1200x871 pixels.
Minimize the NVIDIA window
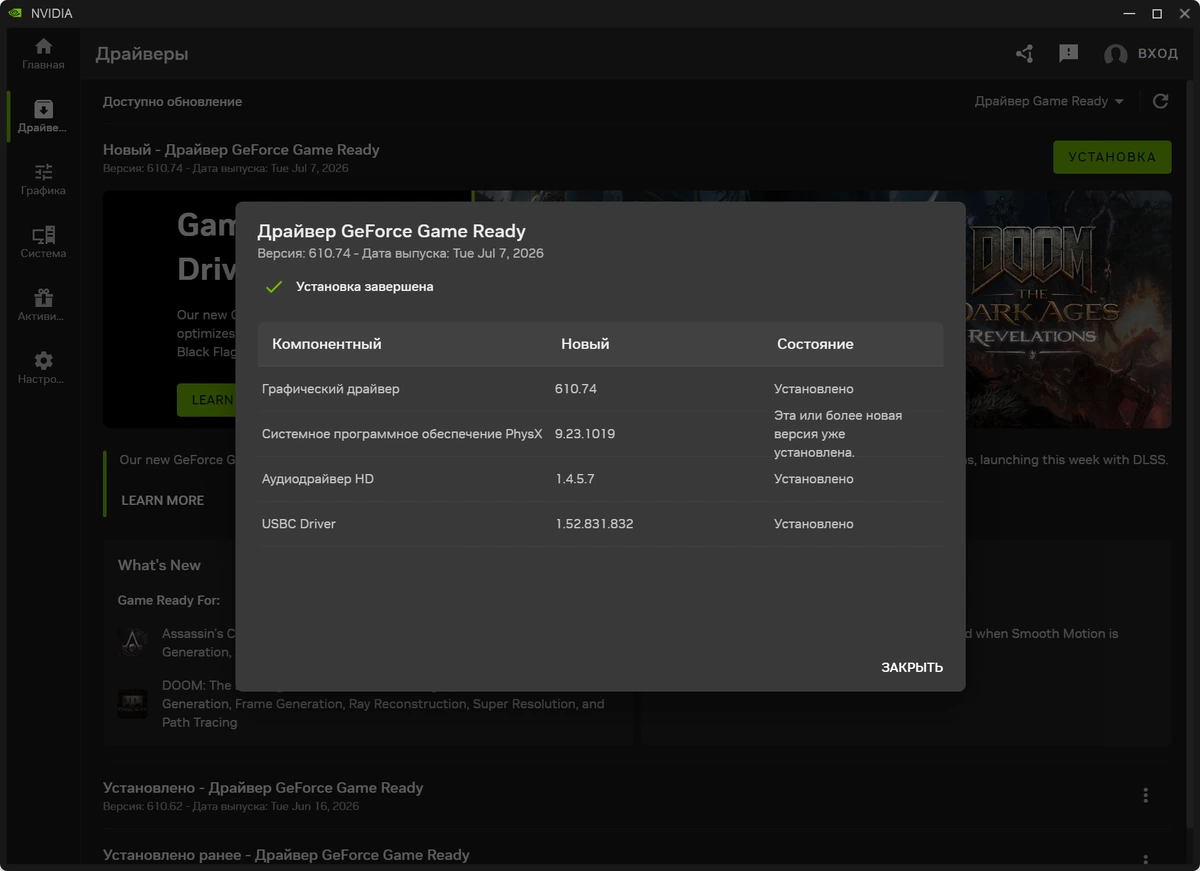pyautogui.click(x=1129, y=14)
